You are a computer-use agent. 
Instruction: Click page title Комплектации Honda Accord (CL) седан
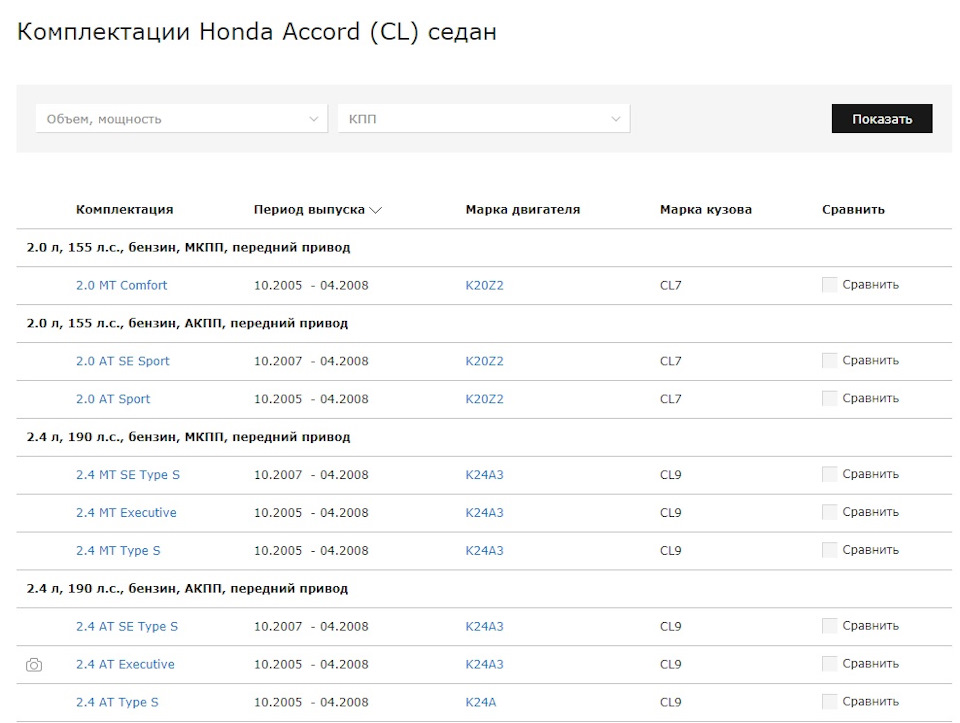[x=257, y=32]
